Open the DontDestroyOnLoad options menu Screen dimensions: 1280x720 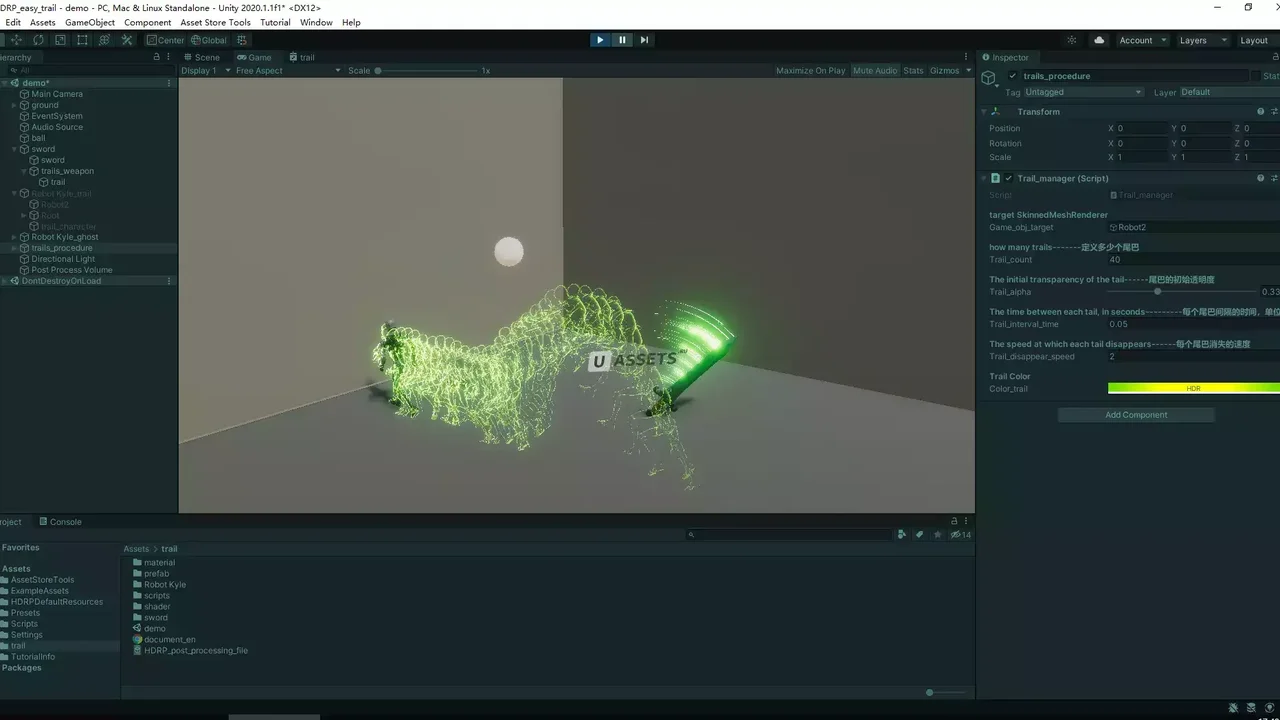(x=169, y=281)
